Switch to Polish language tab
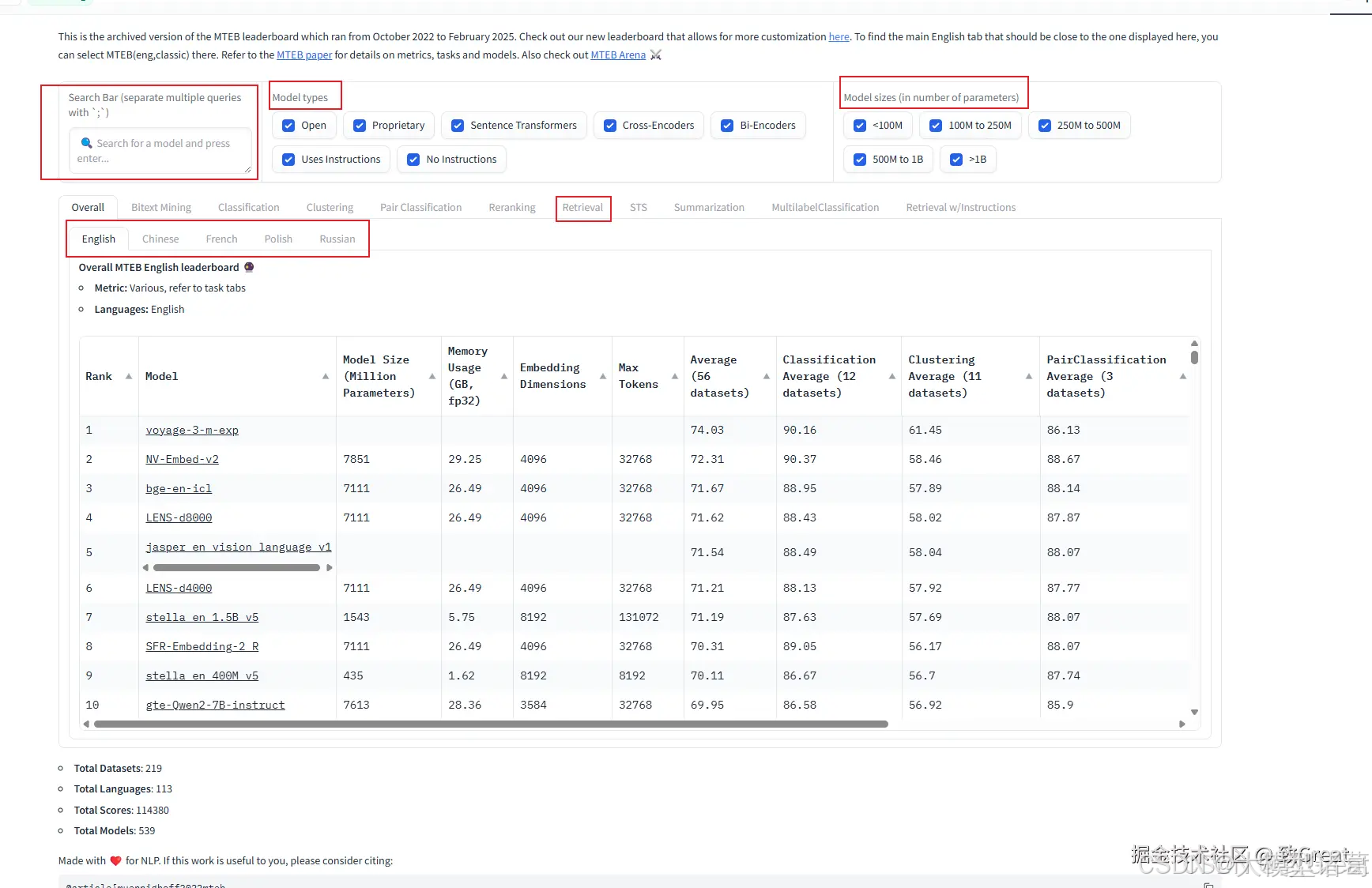Image resolution: width=1372 pixels, height=888 pixels. click(278, 239)
